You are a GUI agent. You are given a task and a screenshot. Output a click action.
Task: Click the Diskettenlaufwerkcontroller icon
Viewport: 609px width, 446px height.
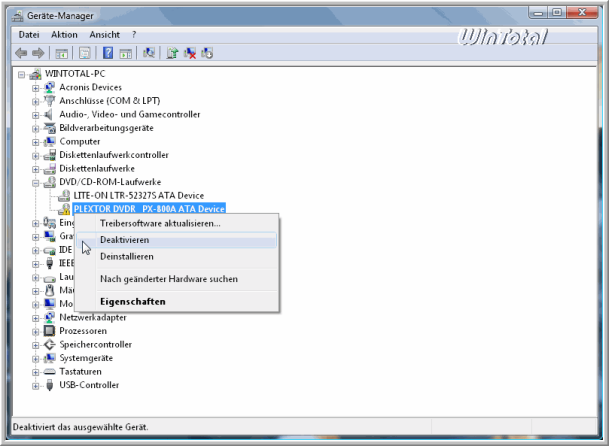[49, 155]
